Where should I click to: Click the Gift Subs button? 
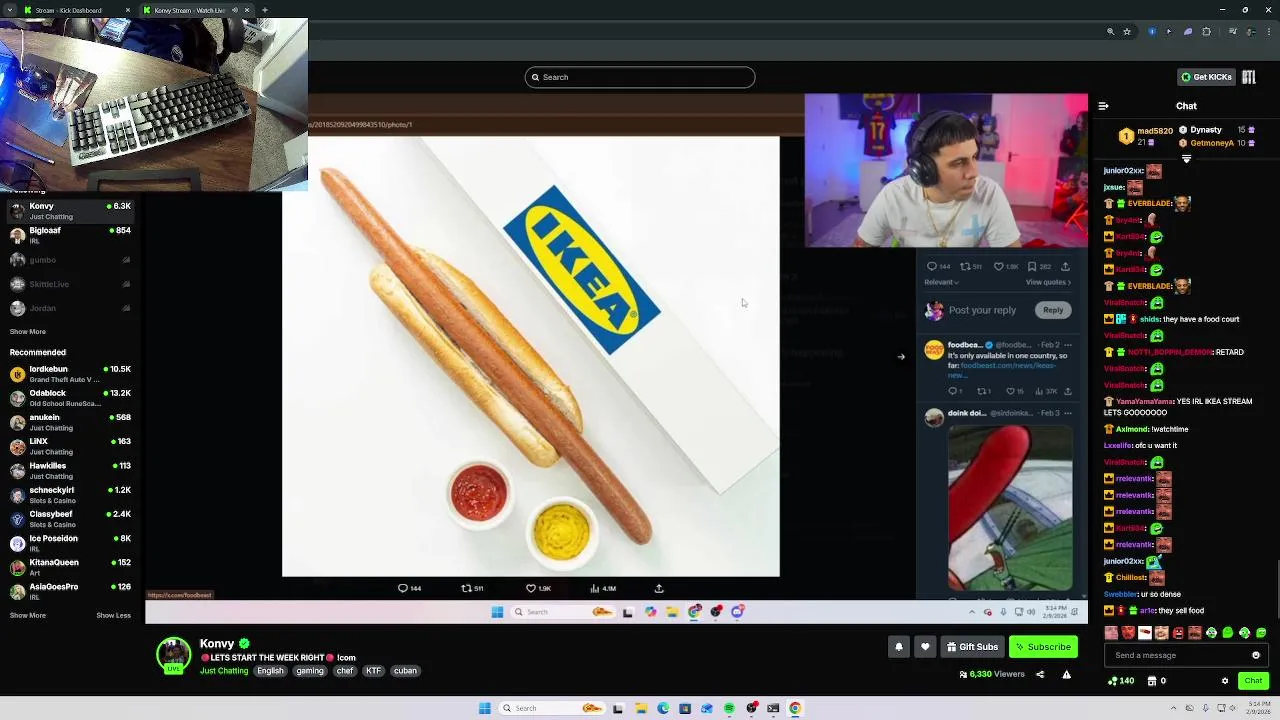972,647
